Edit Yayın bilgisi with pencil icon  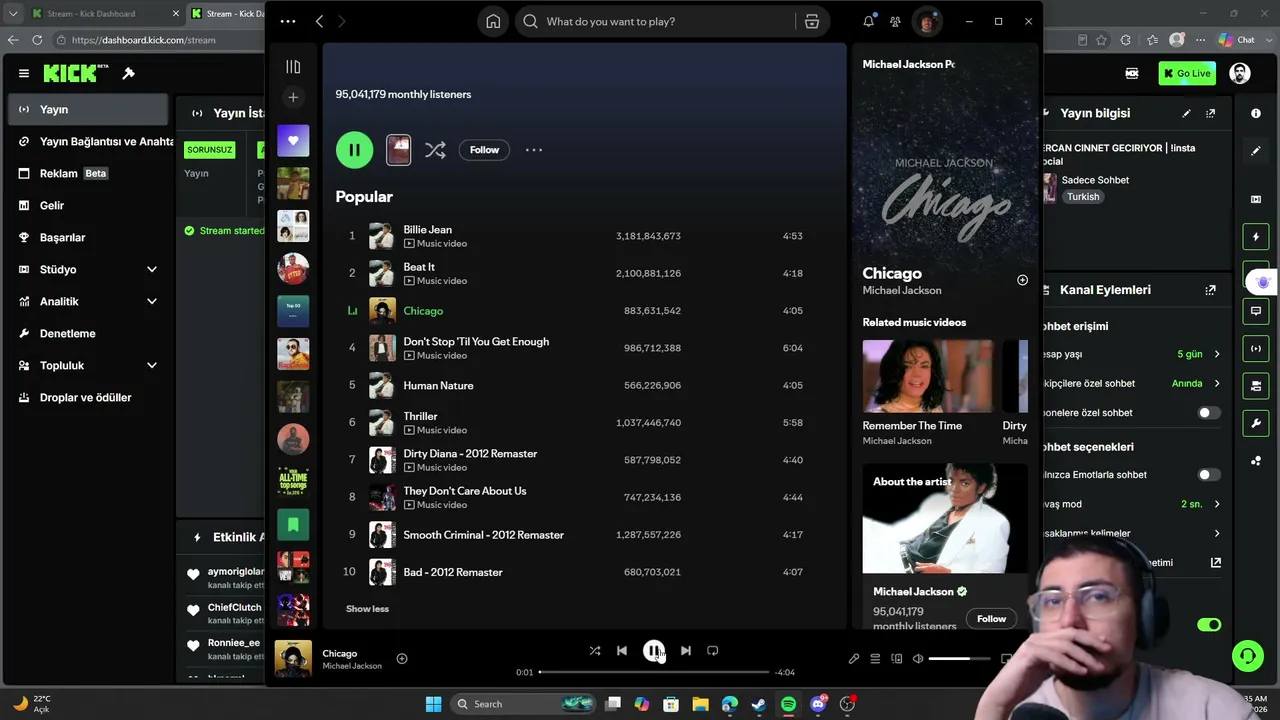point(1186,113)
